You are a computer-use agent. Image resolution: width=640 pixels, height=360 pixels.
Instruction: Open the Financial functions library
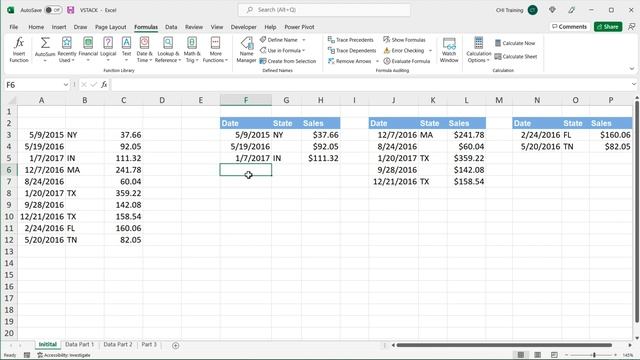(88, 49)
